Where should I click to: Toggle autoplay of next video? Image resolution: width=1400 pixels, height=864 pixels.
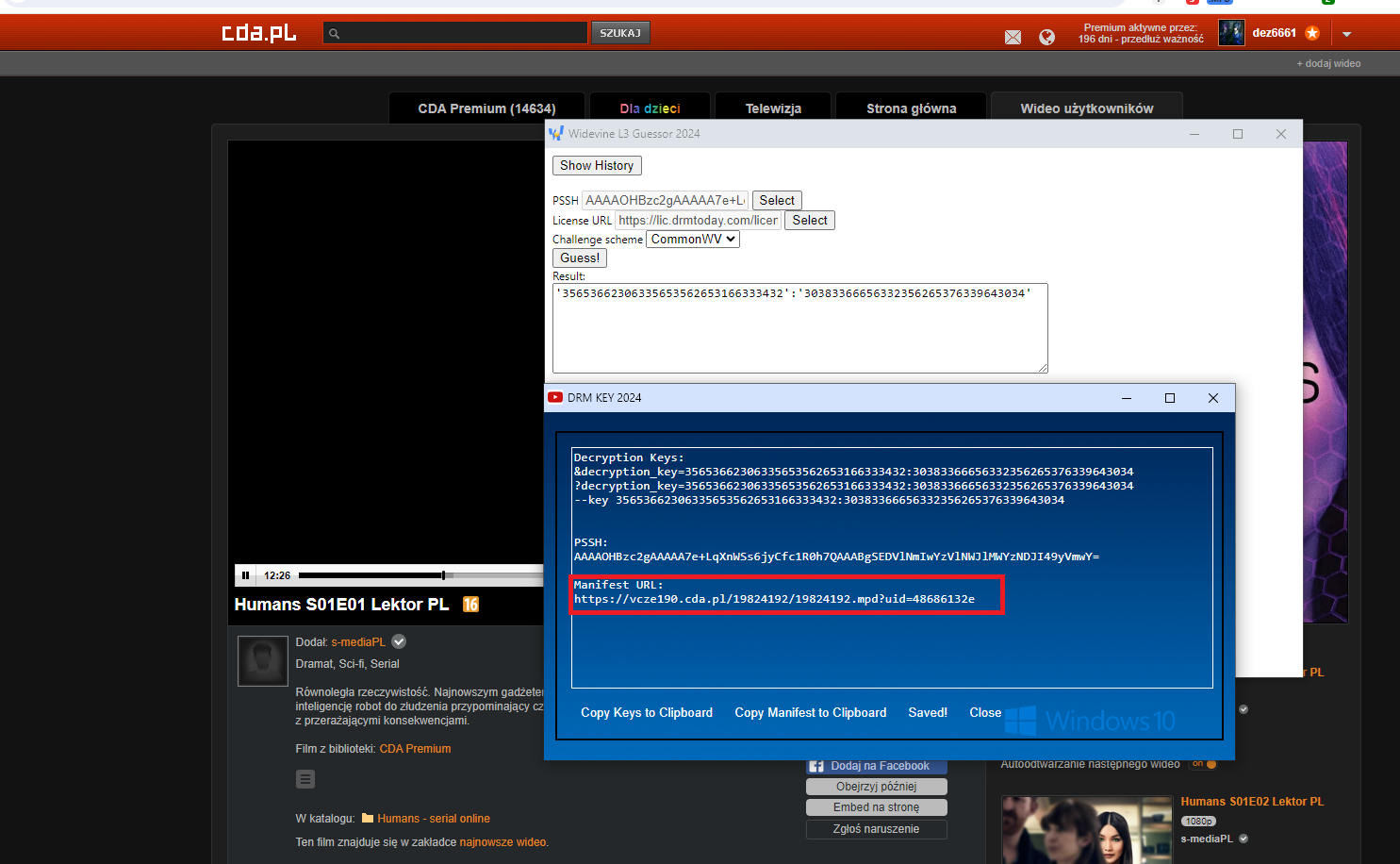coord(1204,764)
